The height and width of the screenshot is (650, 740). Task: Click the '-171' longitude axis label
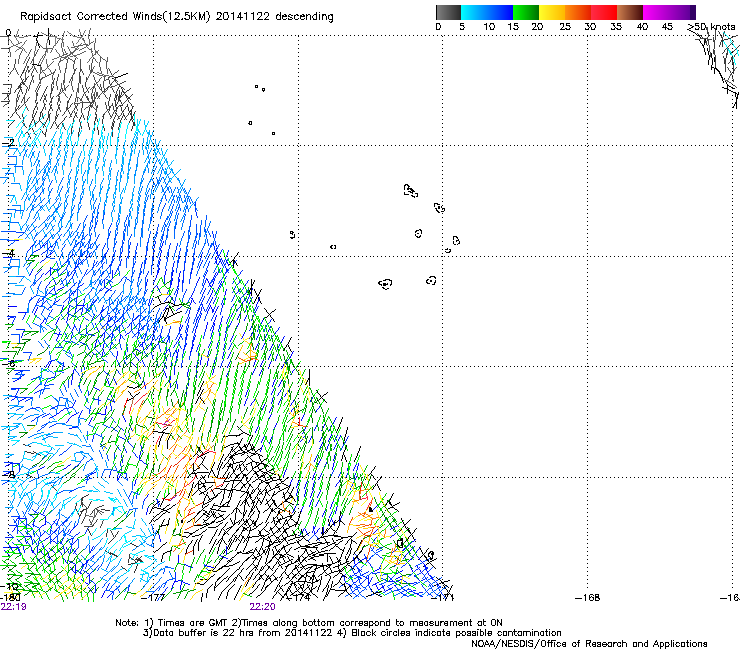click(x=442, y=598)
